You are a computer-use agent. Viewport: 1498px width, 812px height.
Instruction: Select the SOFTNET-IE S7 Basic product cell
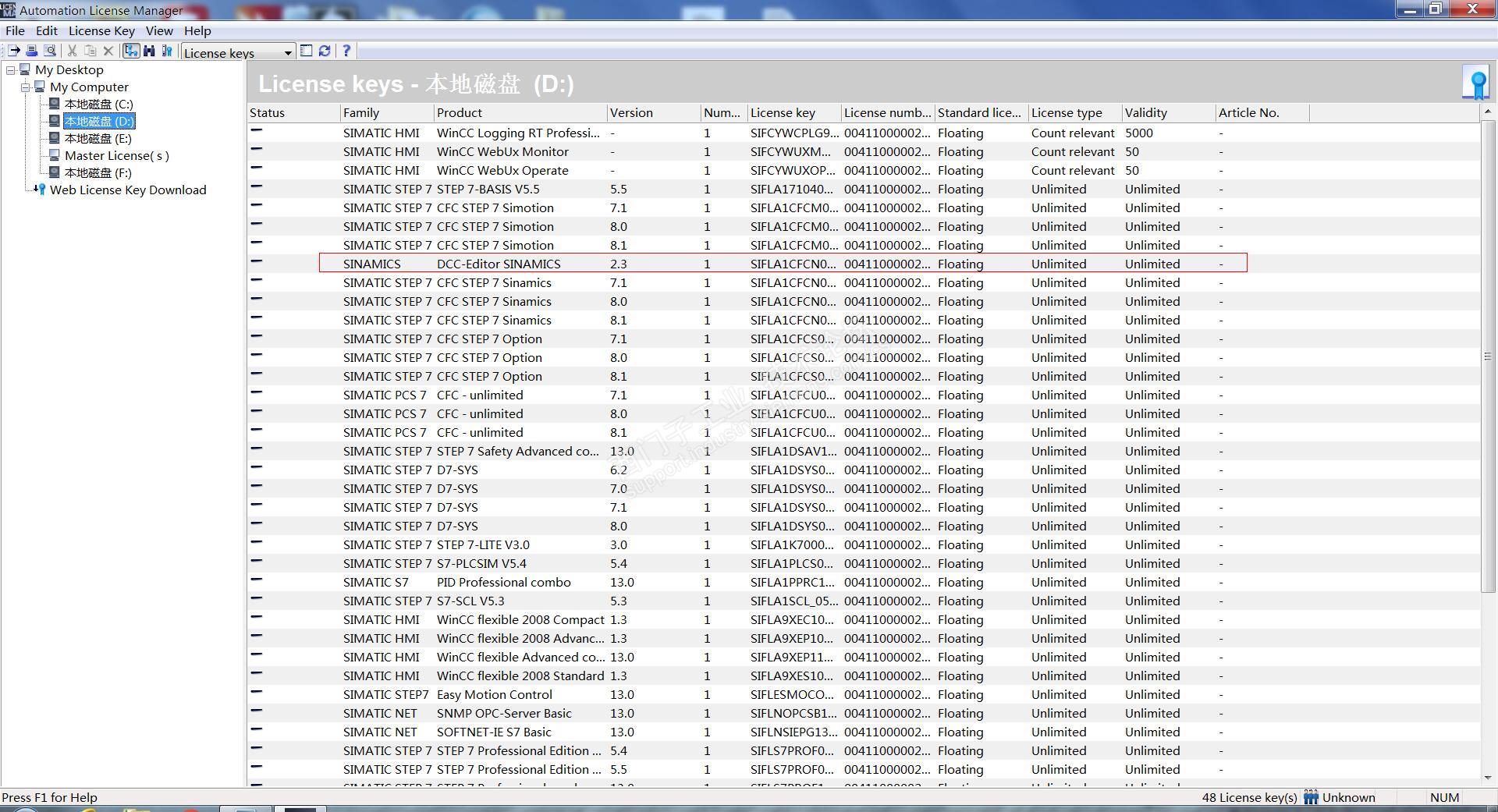point(494,732)
